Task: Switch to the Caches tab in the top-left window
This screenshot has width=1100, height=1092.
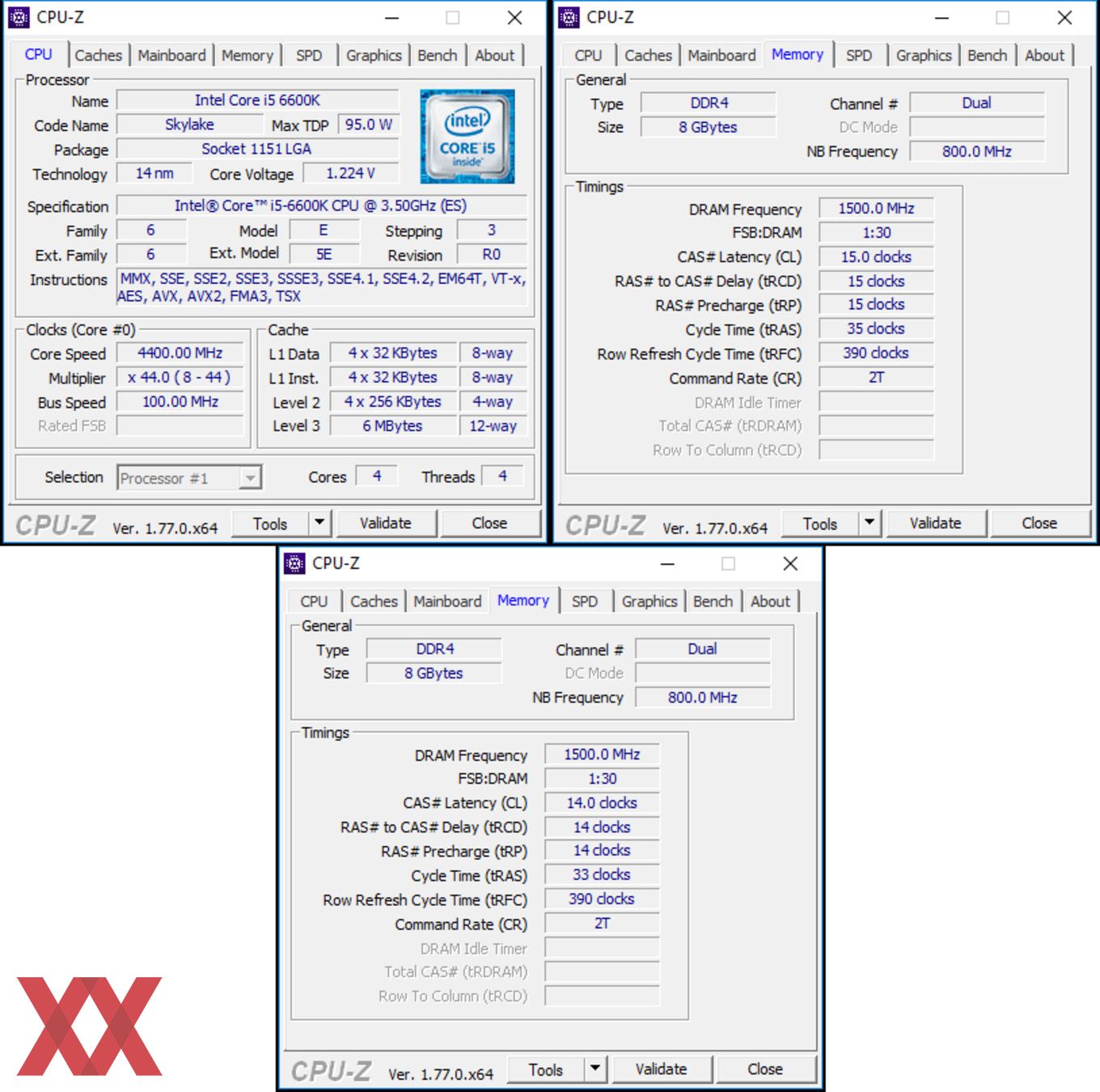Action: tap(98, 55)
